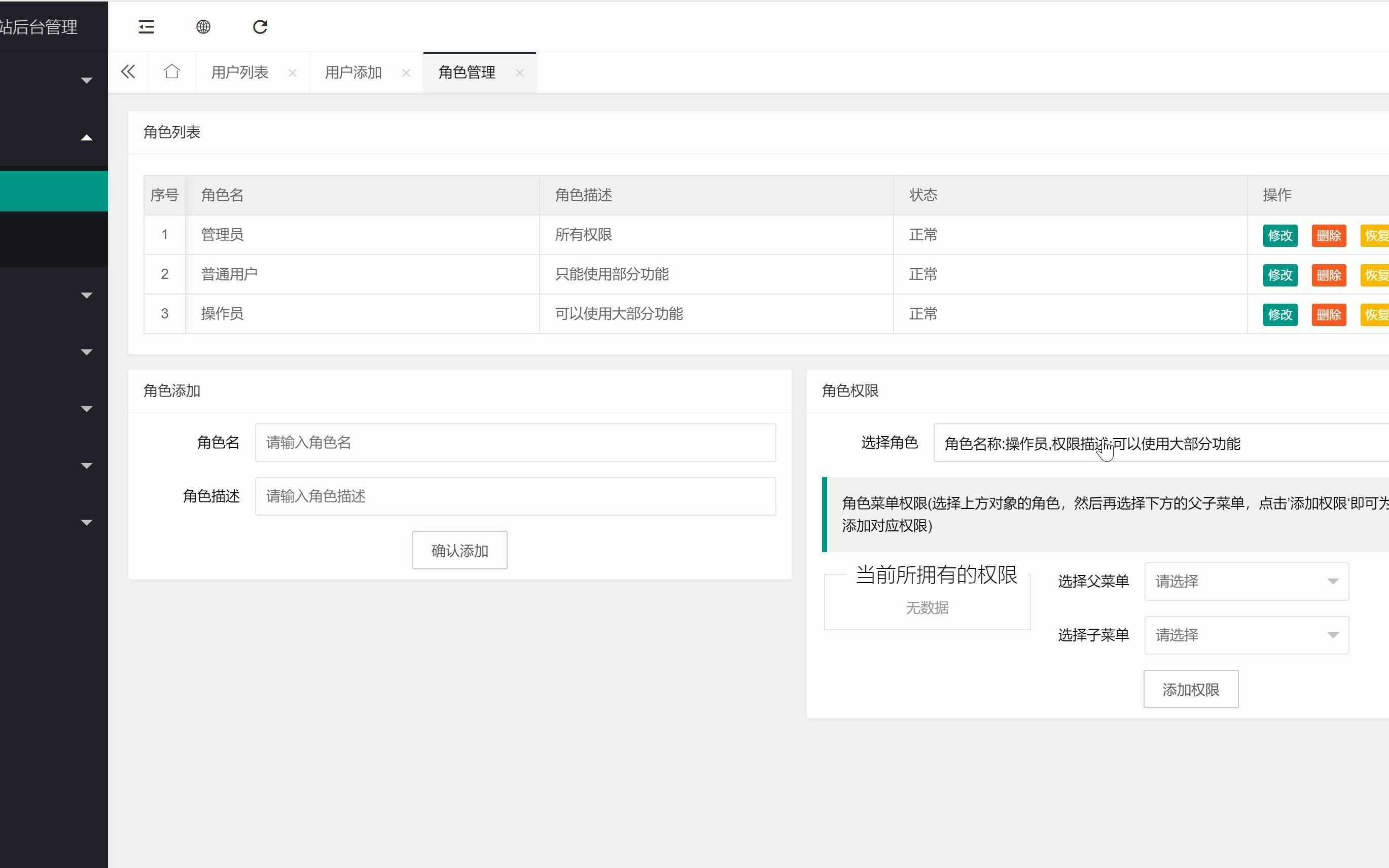Collapse the open sidebar menu with up arrow
Viewport: 1389px width, 868px height.
[x=87, y=138]
